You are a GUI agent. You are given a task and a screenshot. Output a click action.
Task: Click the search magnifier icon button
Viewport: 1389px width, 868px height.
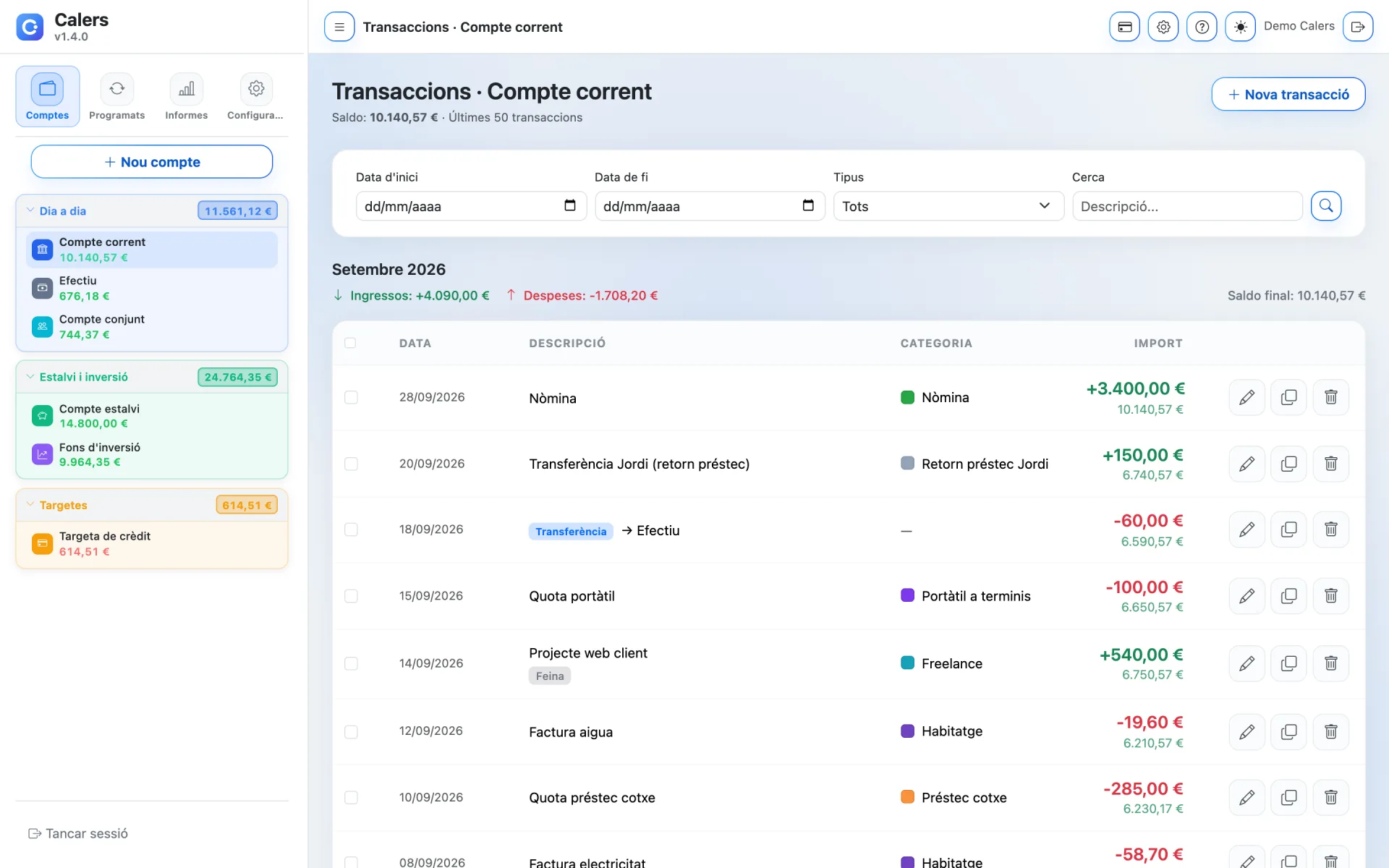pyautogui.click(x=1326, y=206)
